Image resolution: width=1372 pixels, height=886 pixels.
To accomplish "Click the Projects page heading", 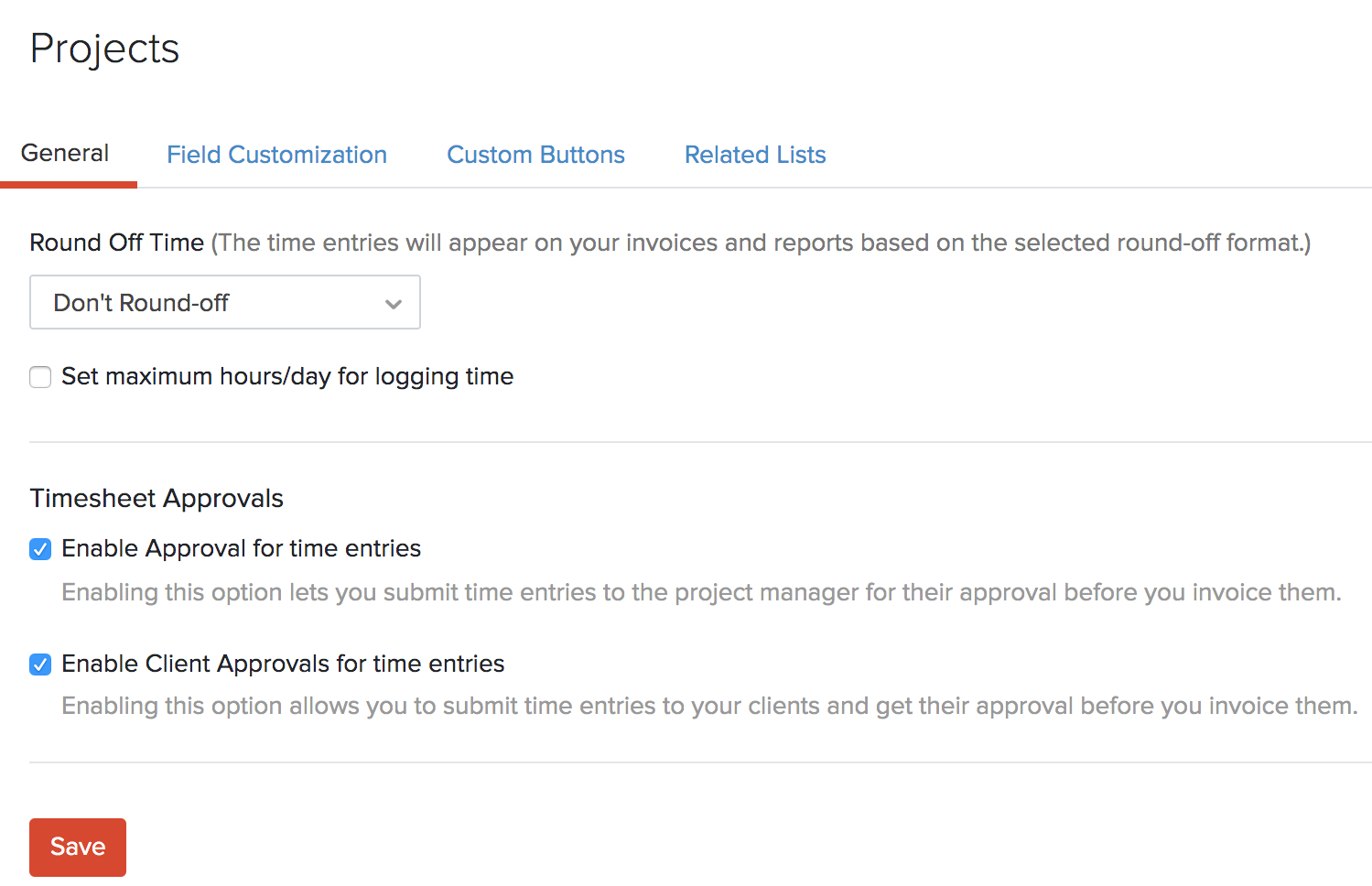I will [104, 49].
